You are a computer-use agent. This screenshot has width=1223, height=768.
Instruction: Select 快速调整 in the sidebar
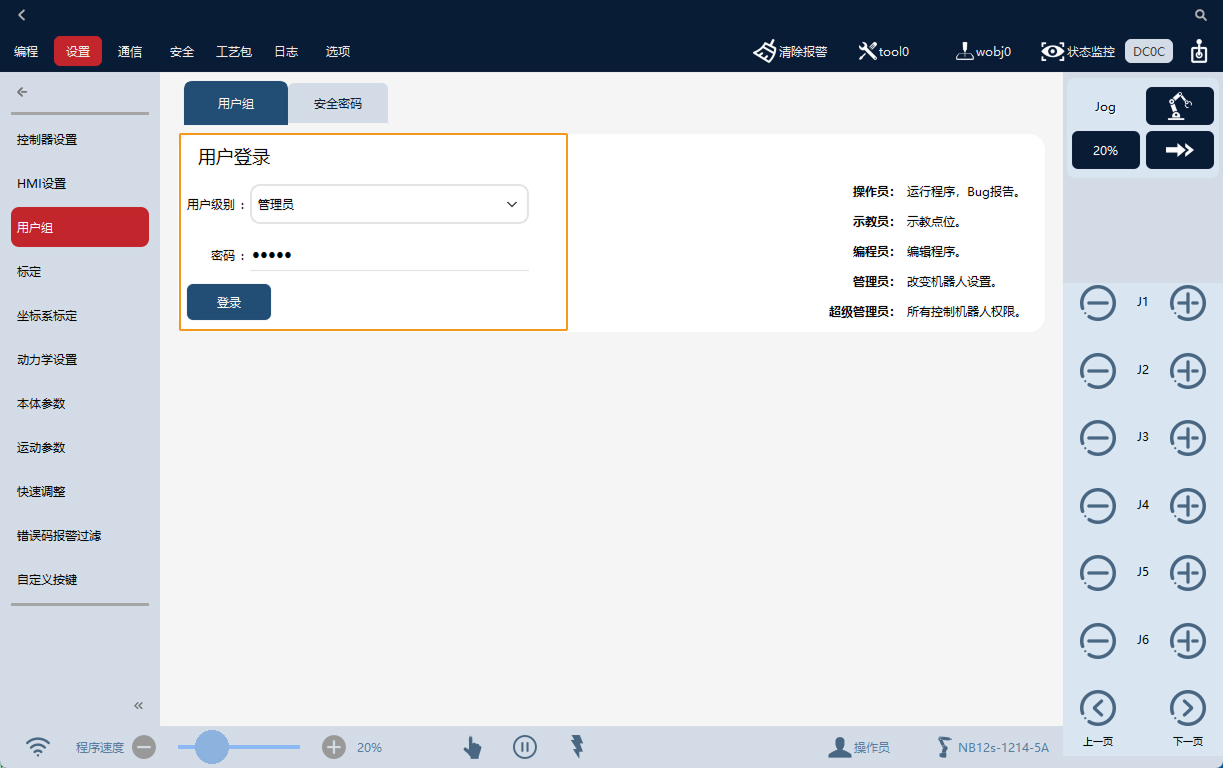80,492
